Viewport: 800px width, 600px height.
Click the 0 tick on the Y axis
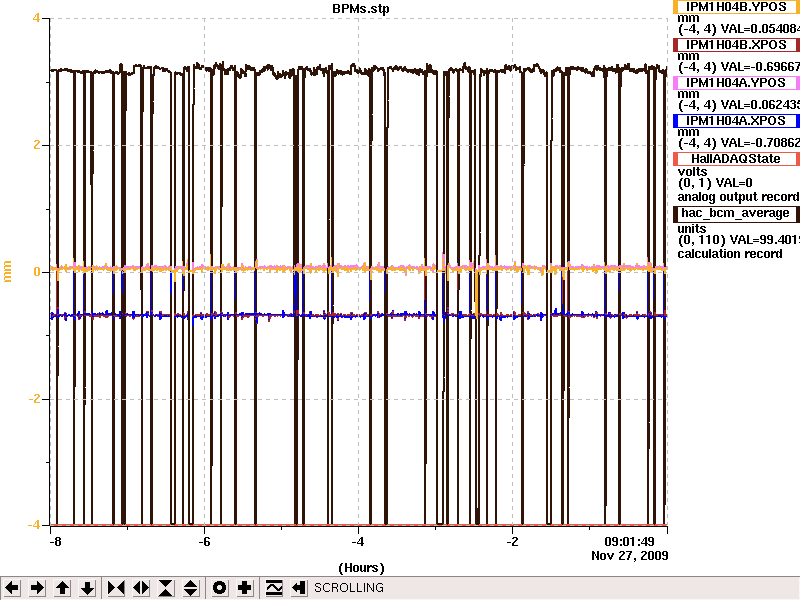pyautogui.click(x=37, y=272)
